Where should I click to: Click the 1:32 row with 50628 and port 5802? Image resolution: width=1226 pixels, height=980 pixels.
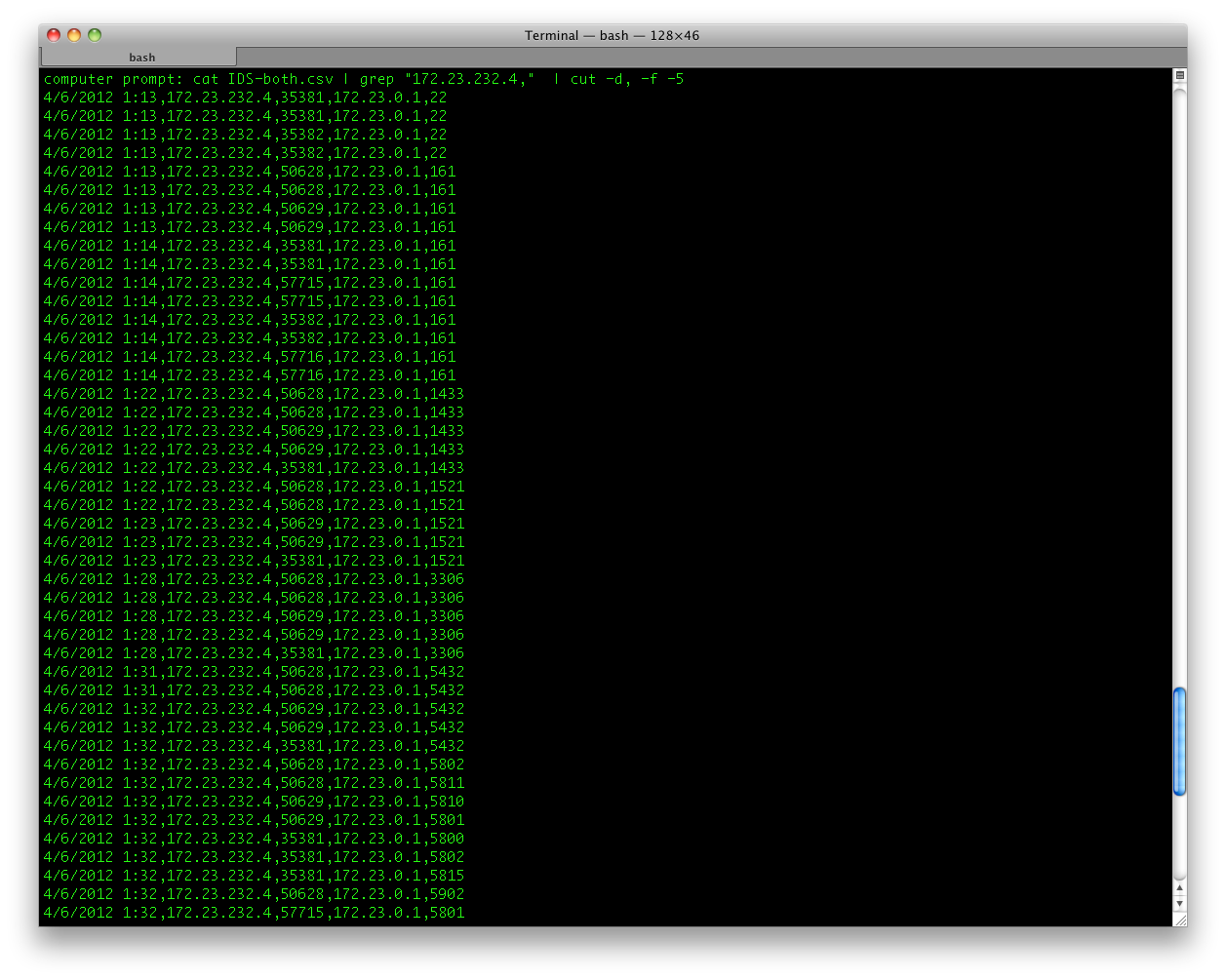pyautogui.click(x=254, y=764)
